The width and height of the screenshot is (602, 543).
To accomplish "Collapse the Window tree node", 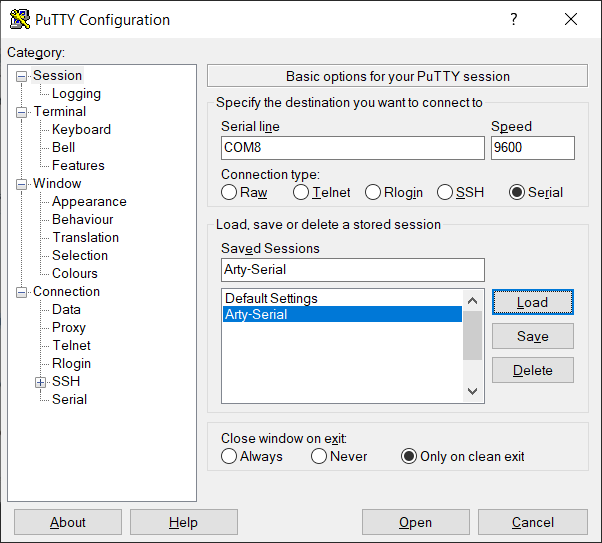I will click(x=22, y=184).
